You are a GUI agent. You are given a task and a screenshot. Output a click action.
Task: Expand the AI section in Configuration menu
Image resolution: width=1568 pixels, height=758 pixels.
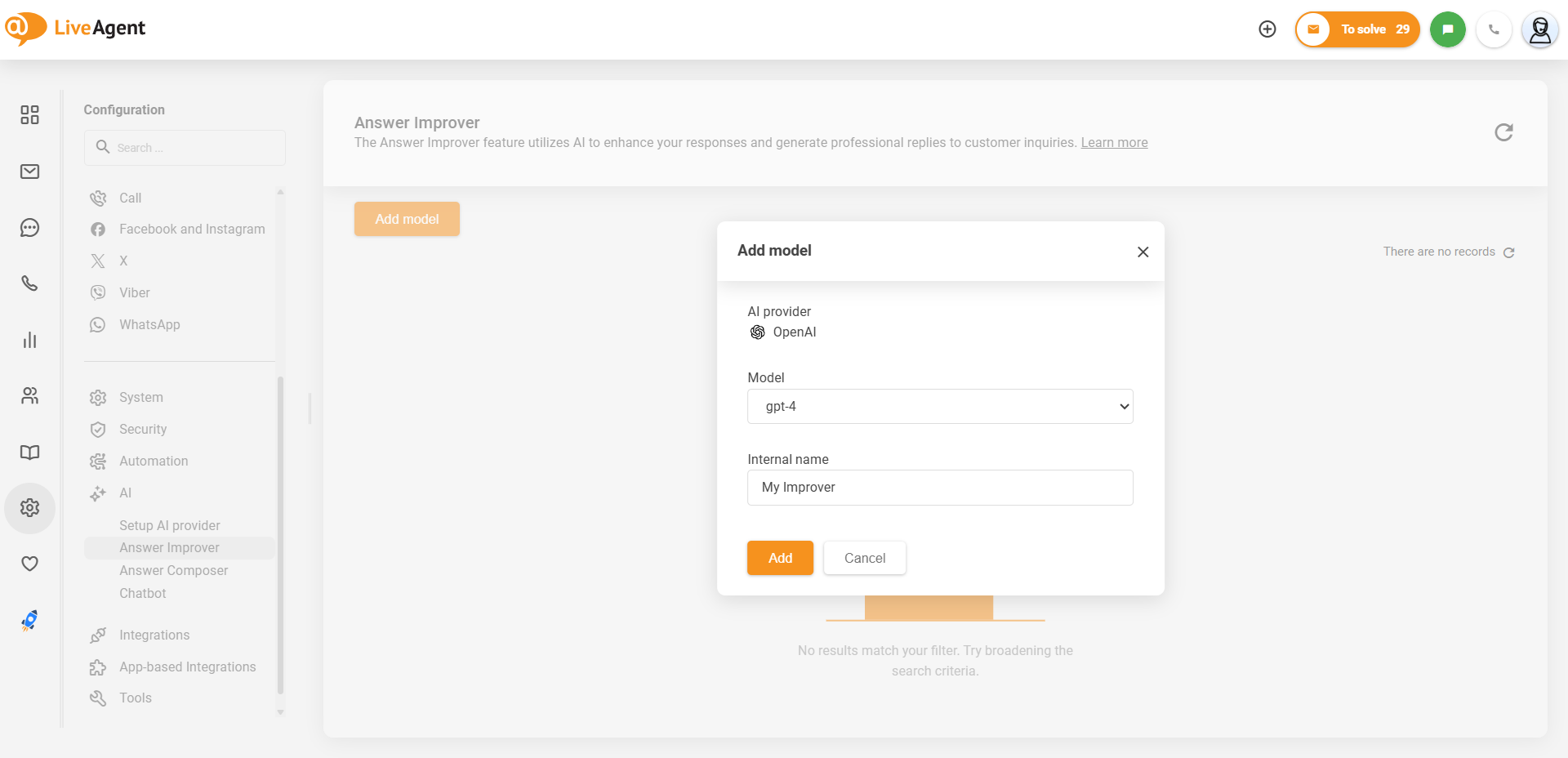126,493
